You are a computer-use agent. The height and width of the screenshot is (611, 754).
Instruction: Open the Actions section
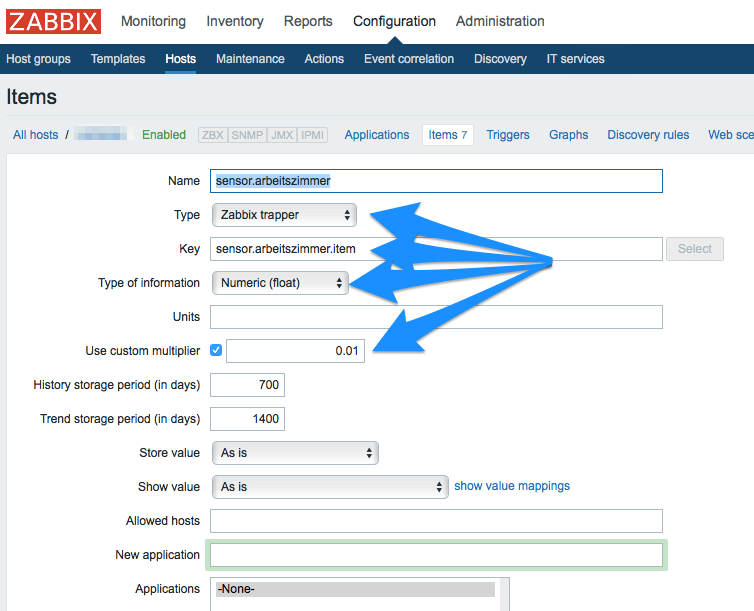324,59
